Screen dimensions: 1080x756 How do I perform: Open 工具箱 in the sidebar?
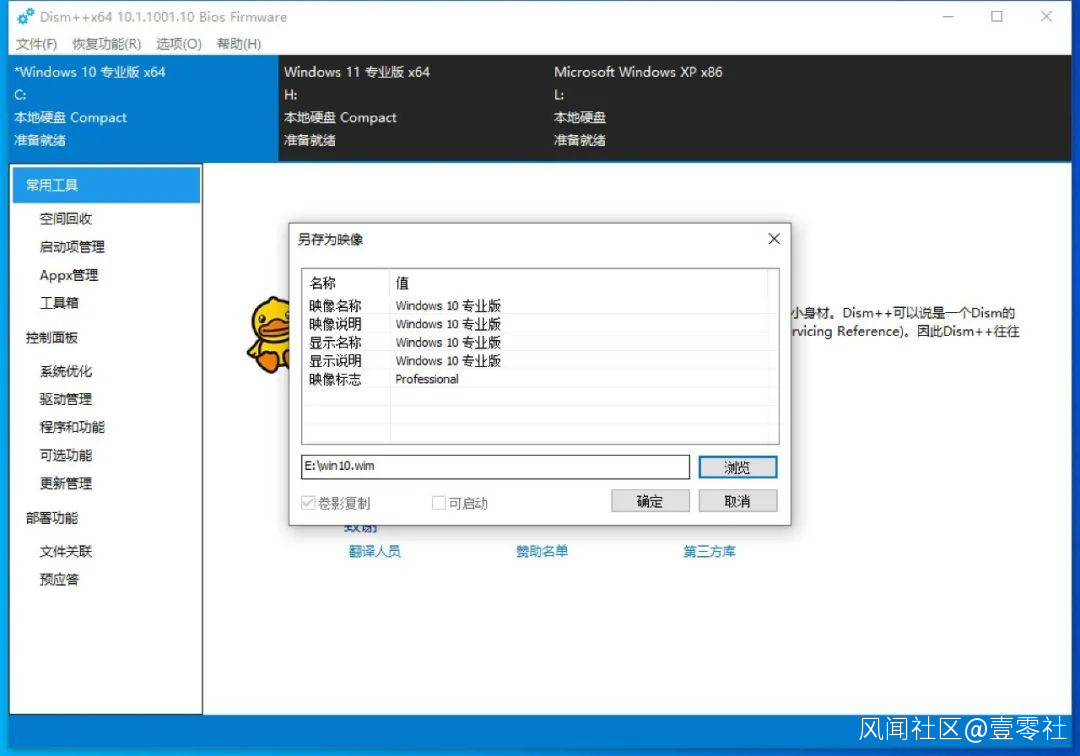tap(59, 303)
